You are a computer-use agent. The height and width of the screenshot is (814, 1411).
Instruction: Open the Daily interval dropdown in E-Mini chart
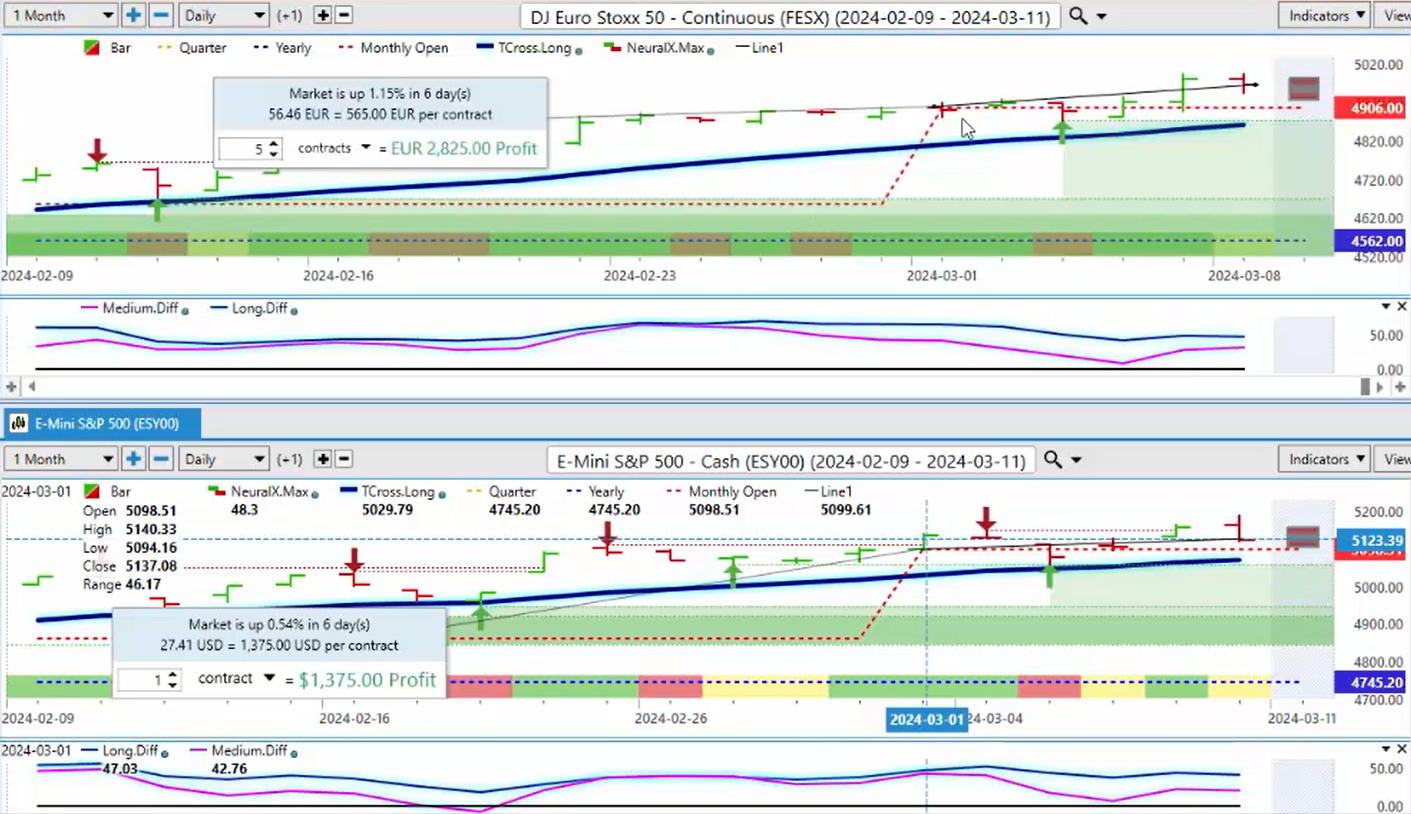point(223,459)
